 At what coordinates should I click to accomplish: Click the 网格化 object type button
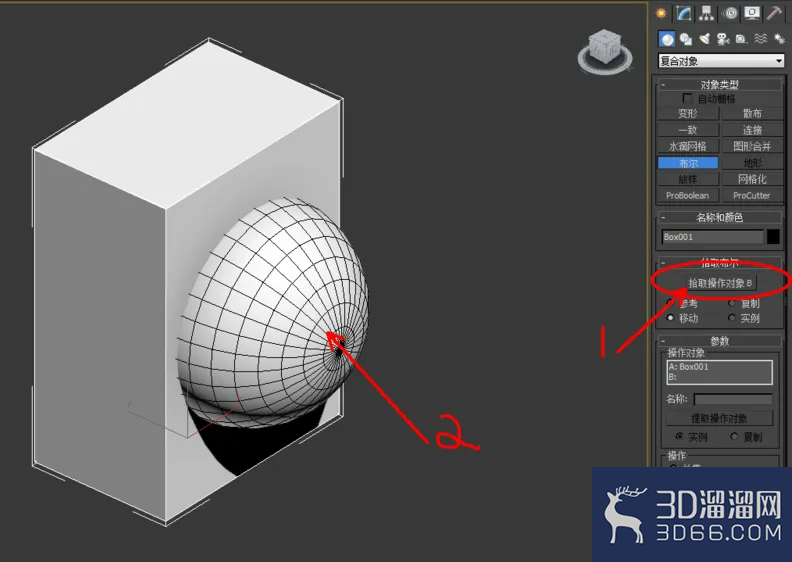(x=752, y=179)
